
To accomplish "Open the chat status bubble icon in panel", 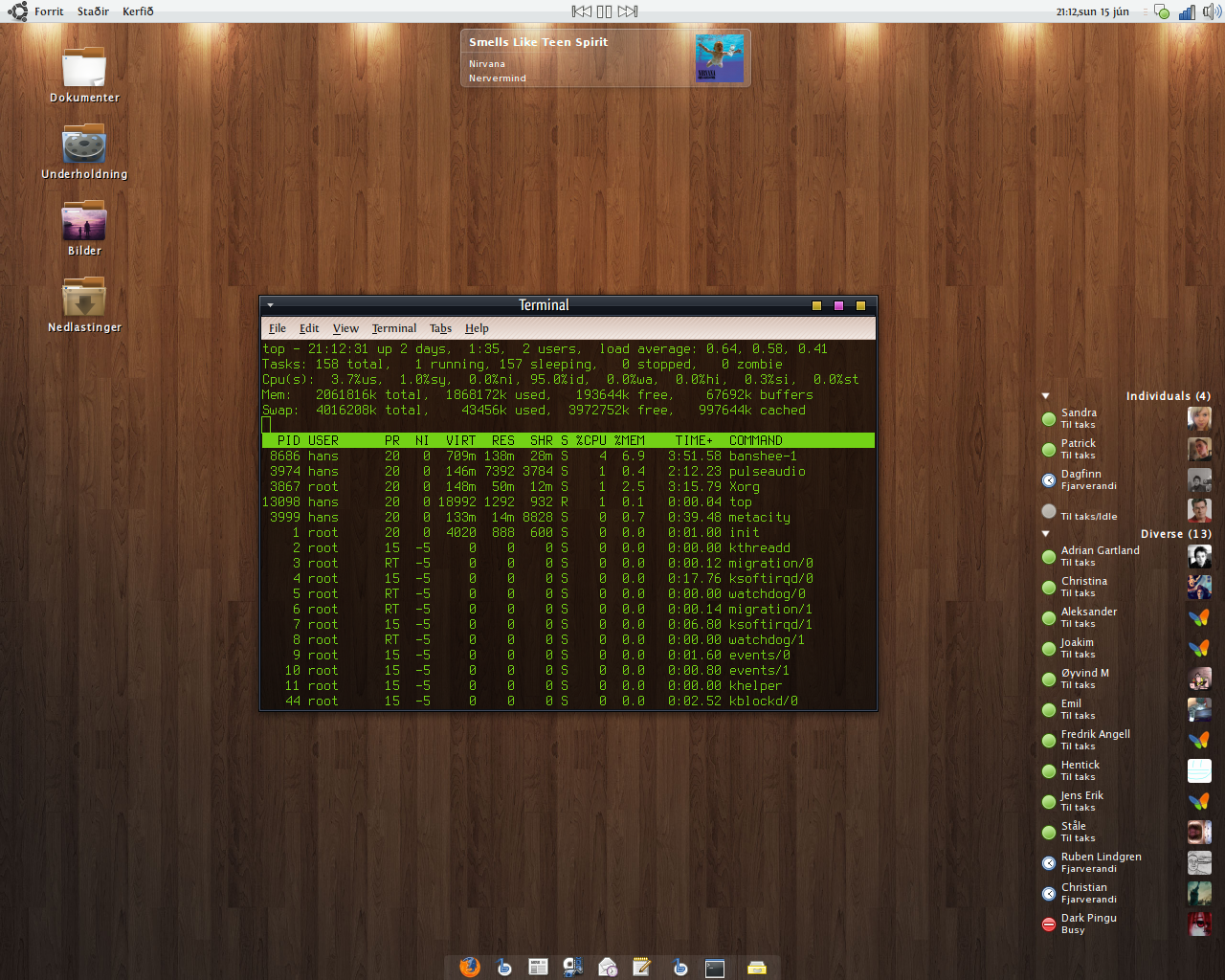I will (1161, 11).
